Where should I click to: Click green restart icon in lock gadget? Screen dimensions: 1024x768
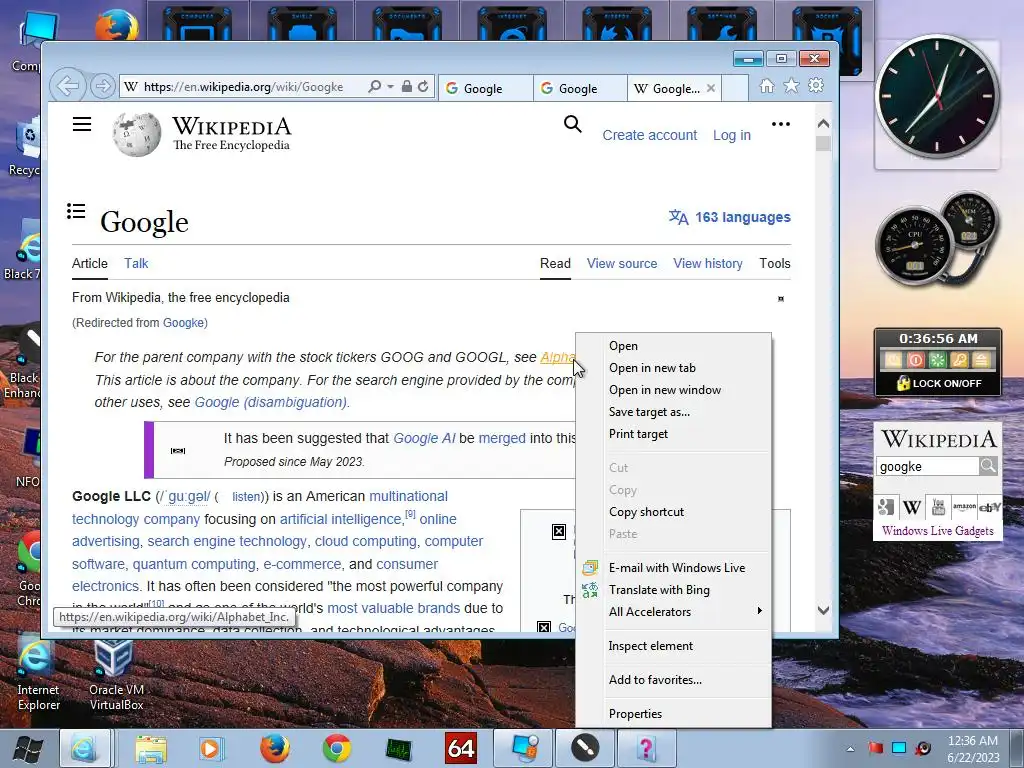pyautogui.click(x=937, y=360)
